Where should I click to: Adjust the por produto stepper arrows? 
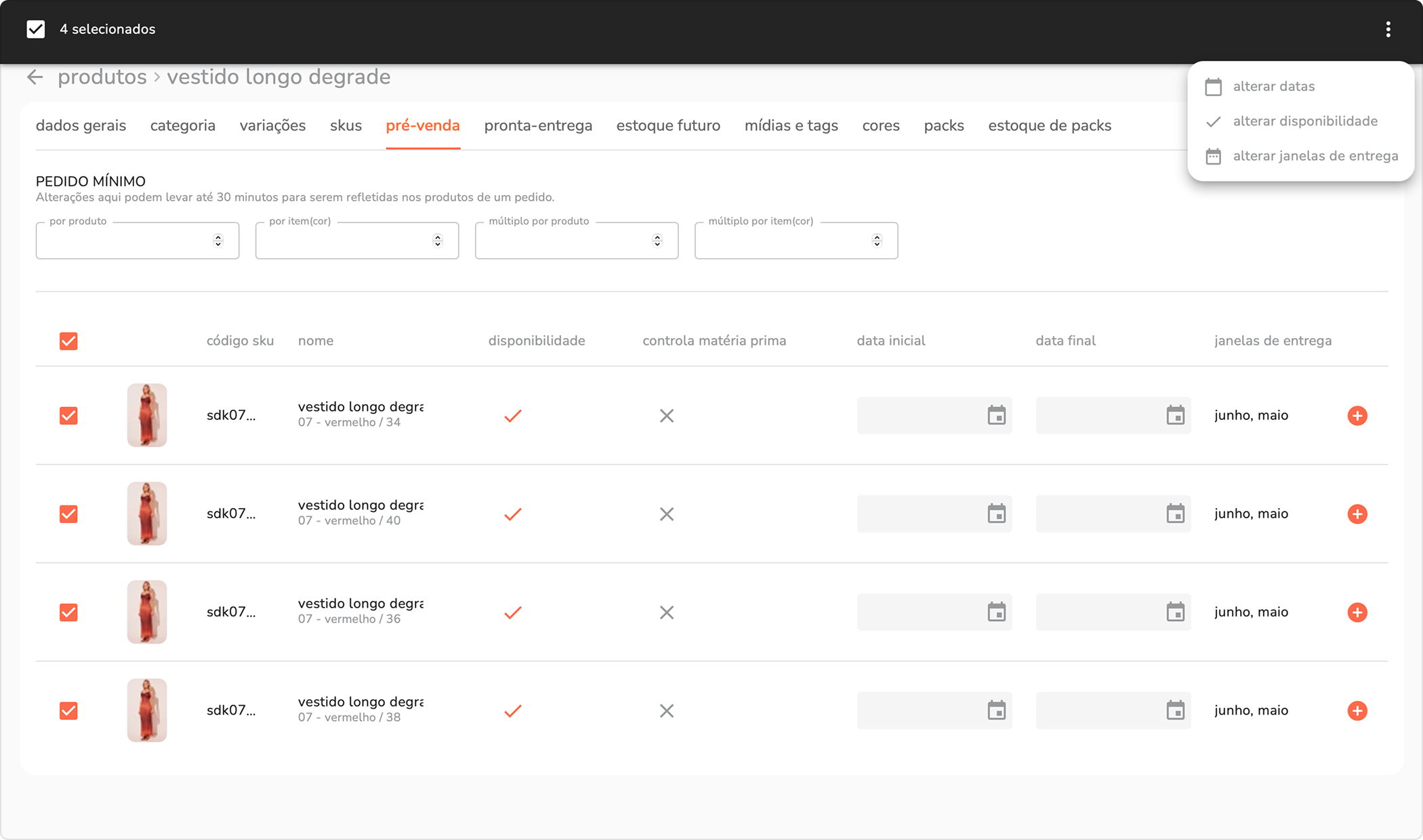[218, 240]
